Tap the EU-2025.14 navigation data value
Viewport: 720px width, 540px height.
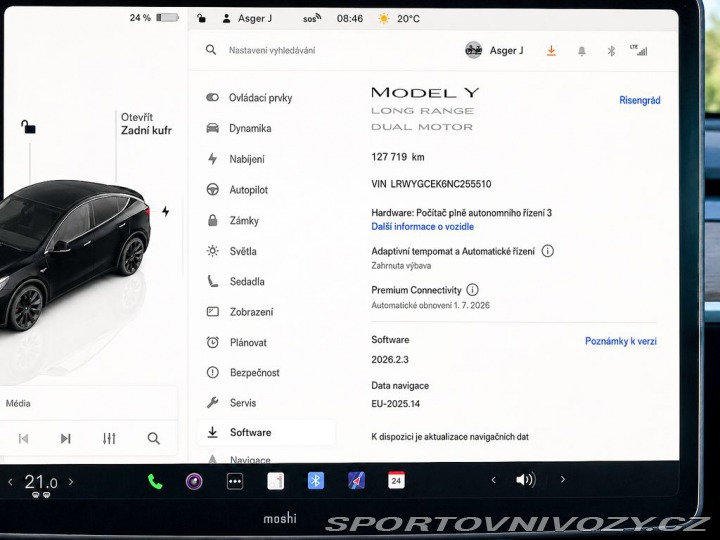click(395, 404)
